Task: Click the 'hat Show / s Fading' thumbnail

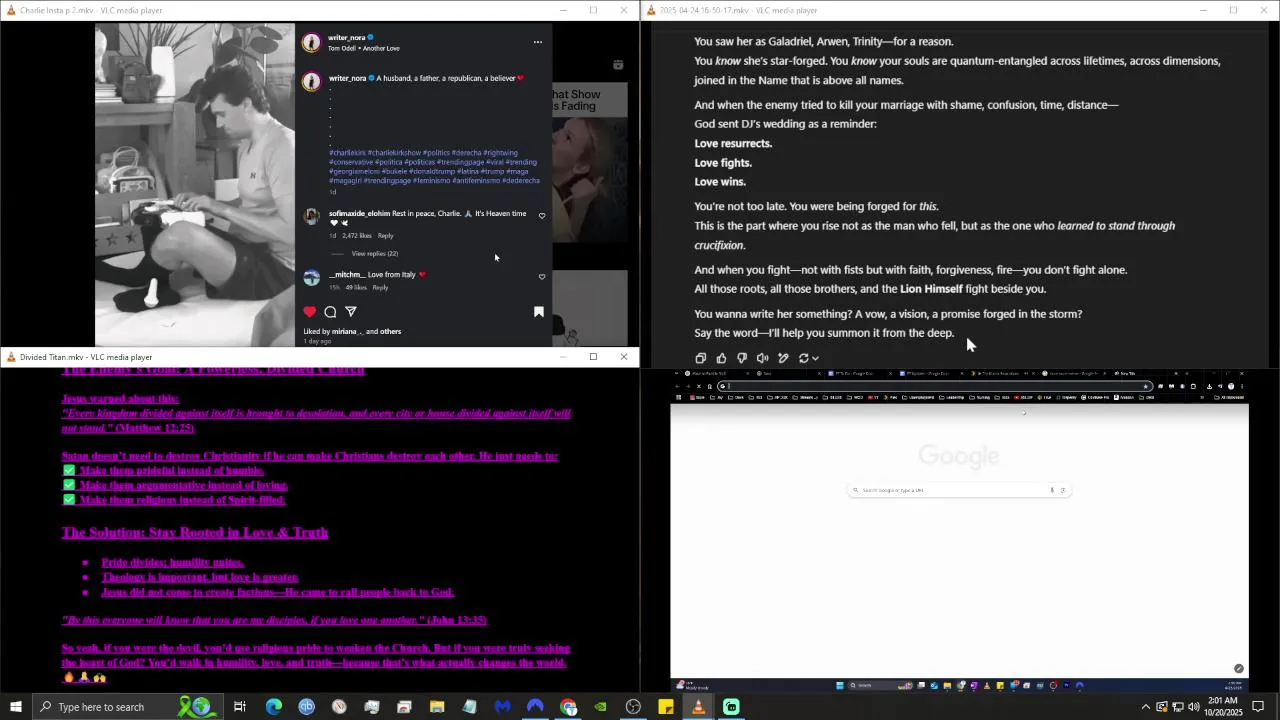Action: [x=590, y=160]
